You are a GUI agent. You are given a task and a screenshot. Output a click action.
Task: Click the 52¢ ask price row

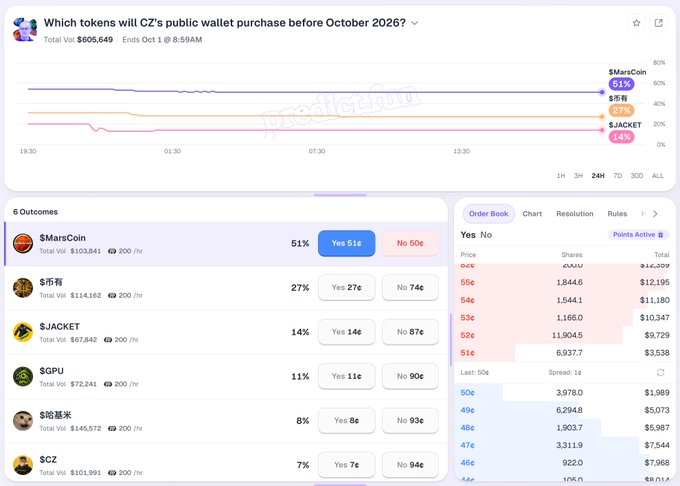[565, 335]
